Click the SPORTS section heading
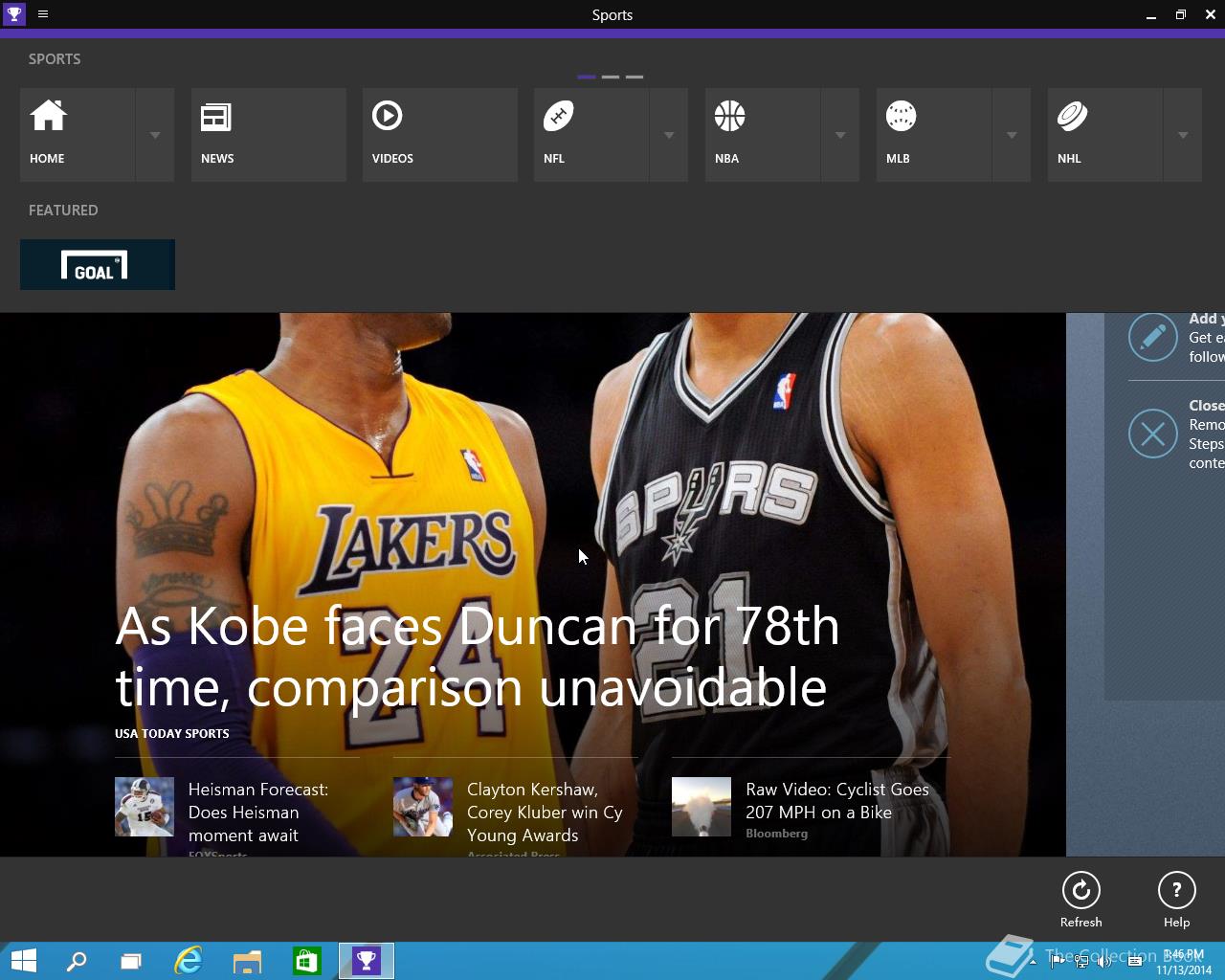This screenshot has width=1225, height=980. tap(55, 59)
